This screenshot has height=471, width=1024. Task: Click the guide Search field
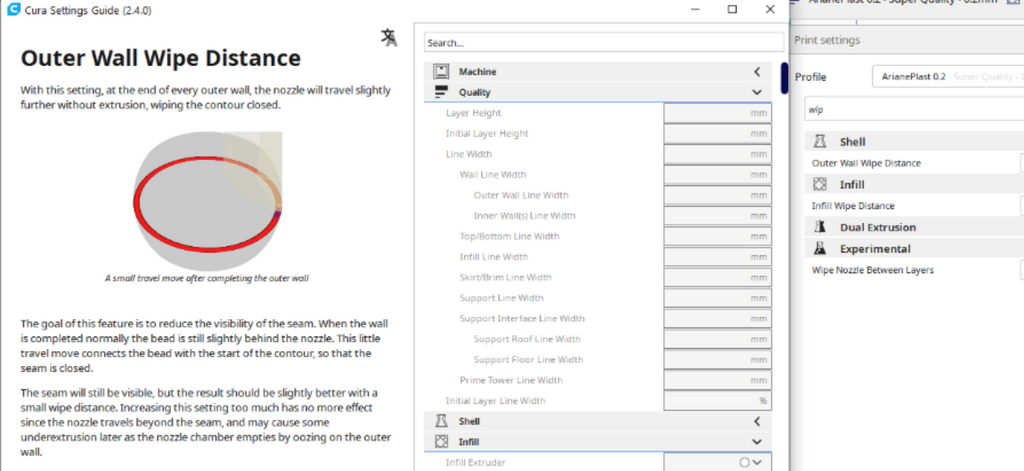coord(603,42)
